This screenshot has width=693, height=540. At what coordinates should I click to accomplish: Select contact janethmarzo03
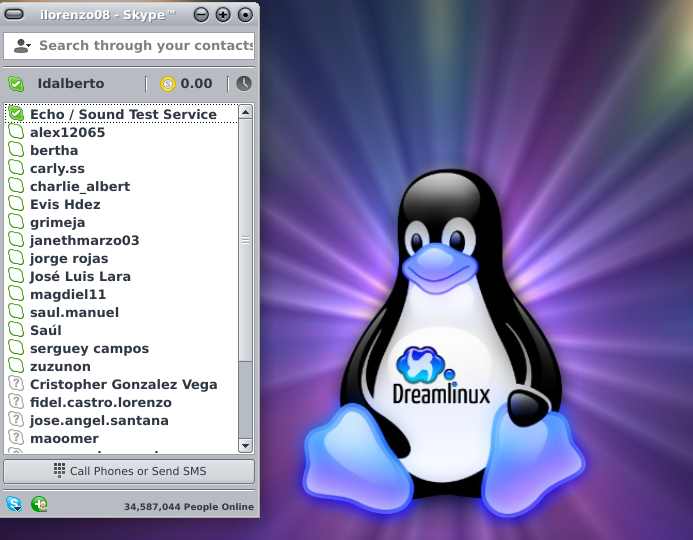(x=122, y=240)
